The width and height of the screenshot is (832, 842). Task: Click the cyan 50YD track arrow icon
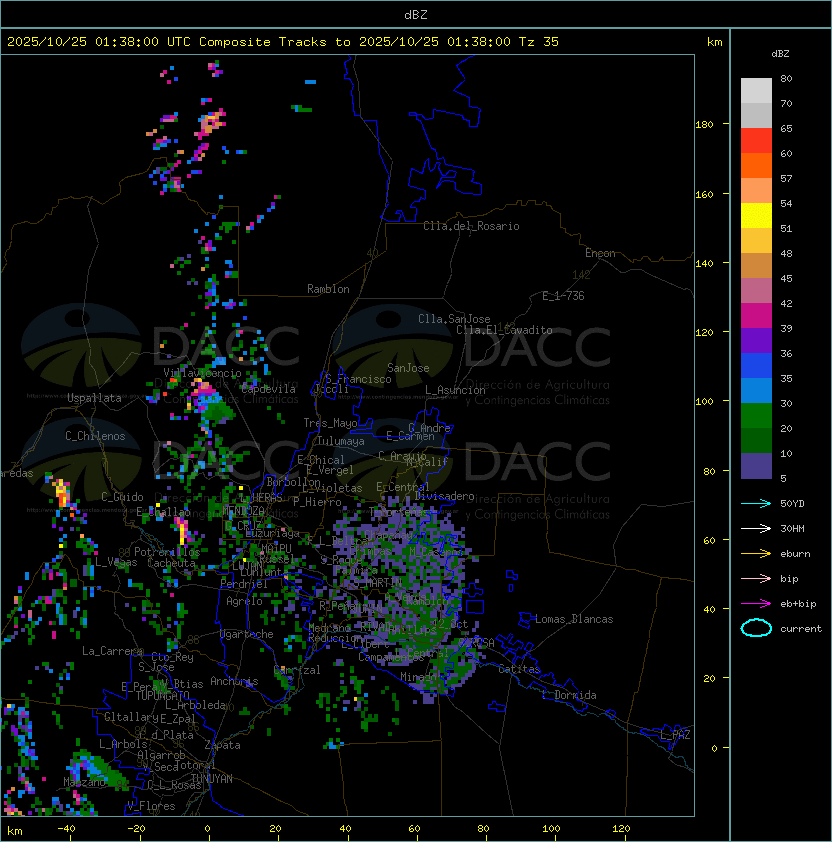pos(756,504)
